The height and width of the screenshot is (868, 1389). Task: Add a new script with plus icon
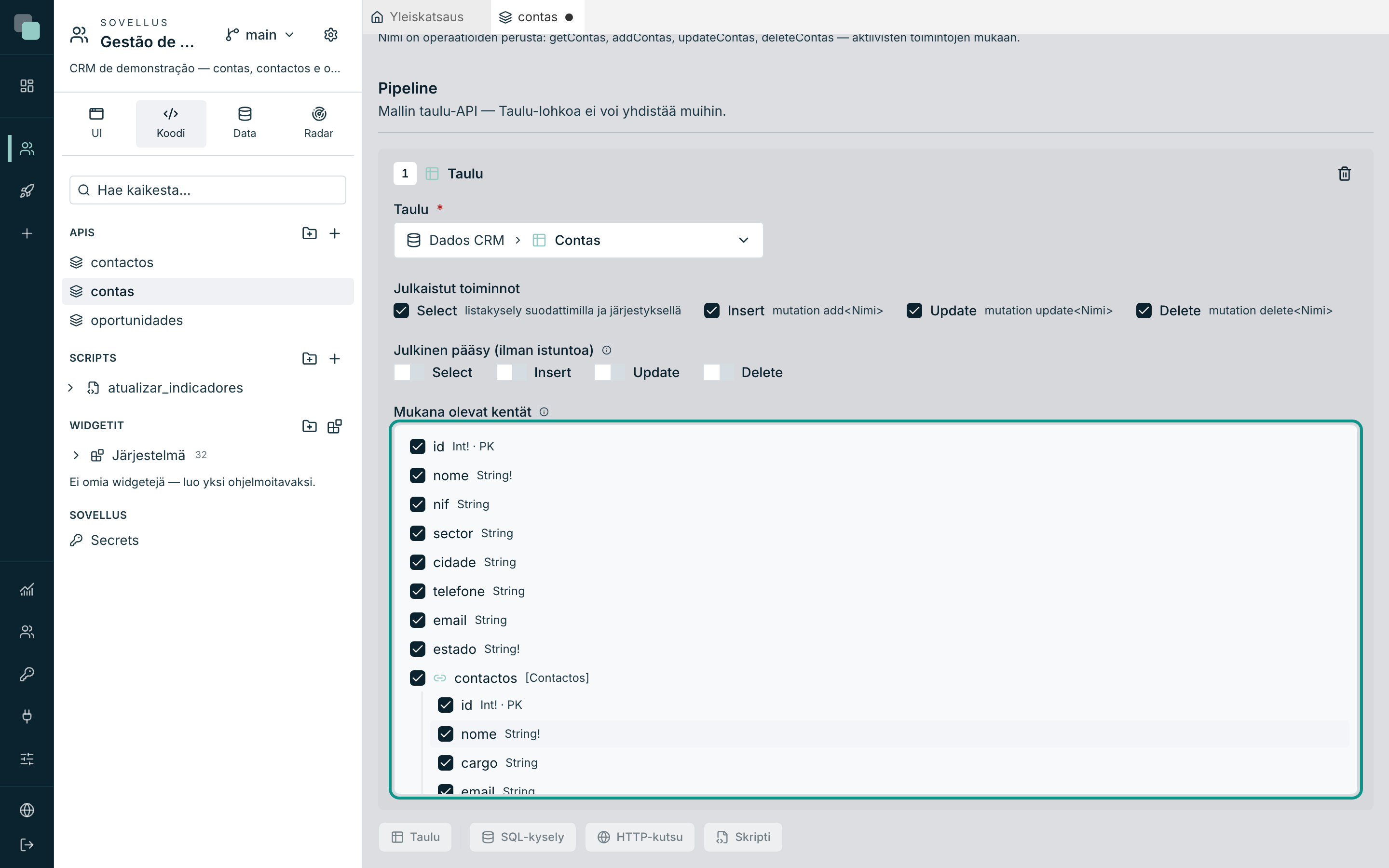(x=335, y=358)
